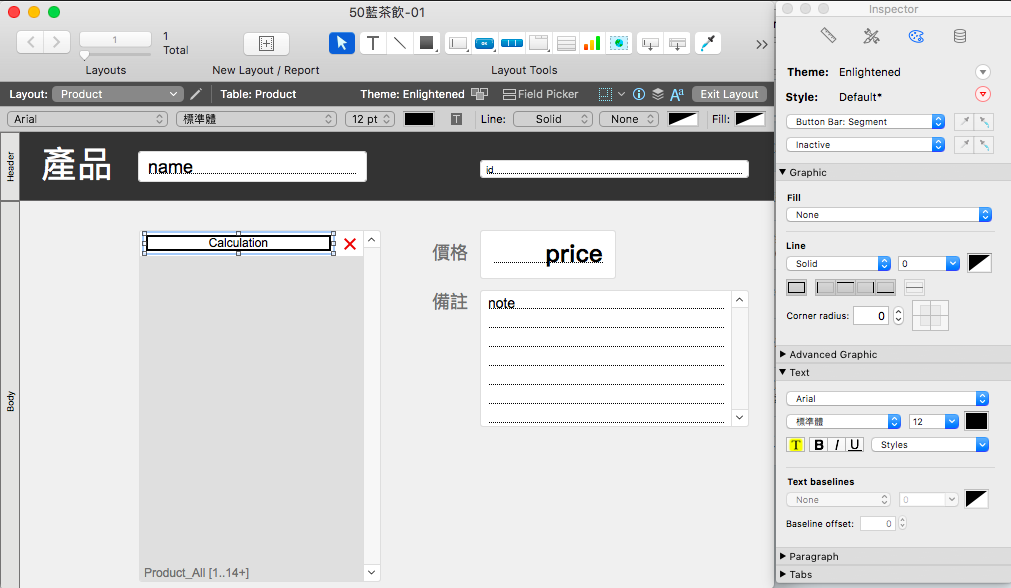Image resolution: width=1011 pixels, height=588 pixels.
Task: Click the Exit Layout button
Action: (729, 94)
